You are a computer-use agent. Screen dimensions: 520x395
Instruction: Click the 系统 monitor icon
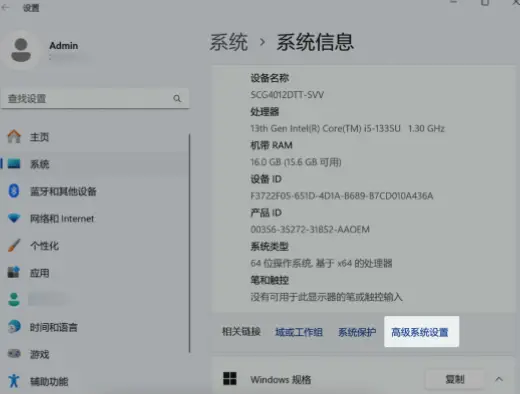tap(14, 164)
